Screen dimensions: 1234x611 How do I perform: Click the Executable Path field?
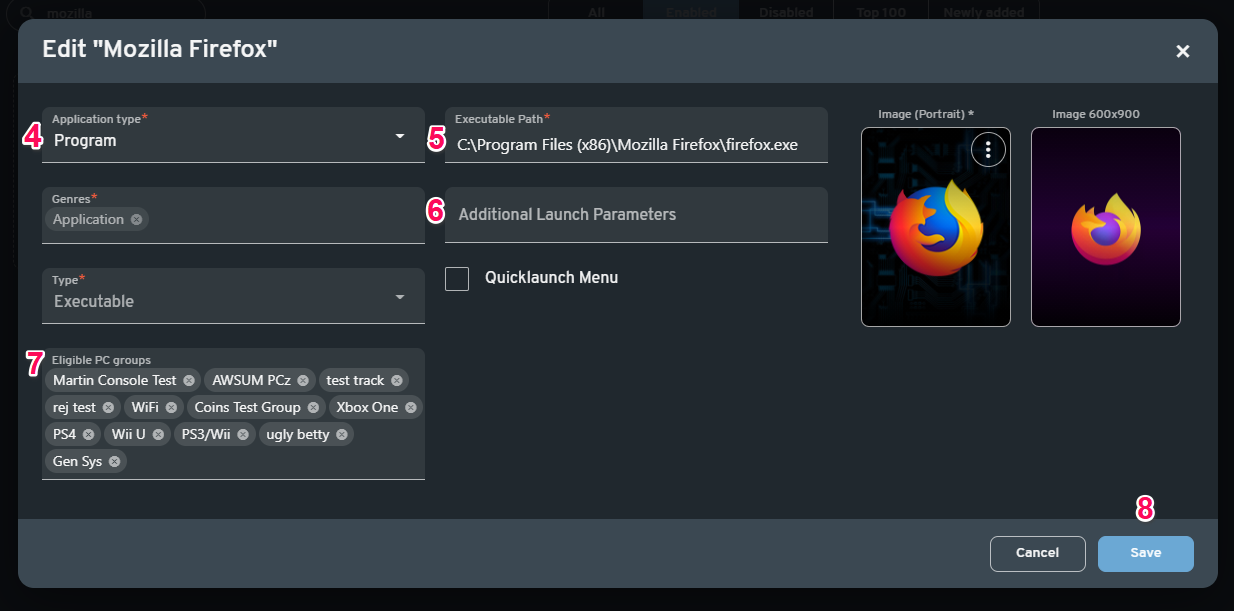click(636, 135)
